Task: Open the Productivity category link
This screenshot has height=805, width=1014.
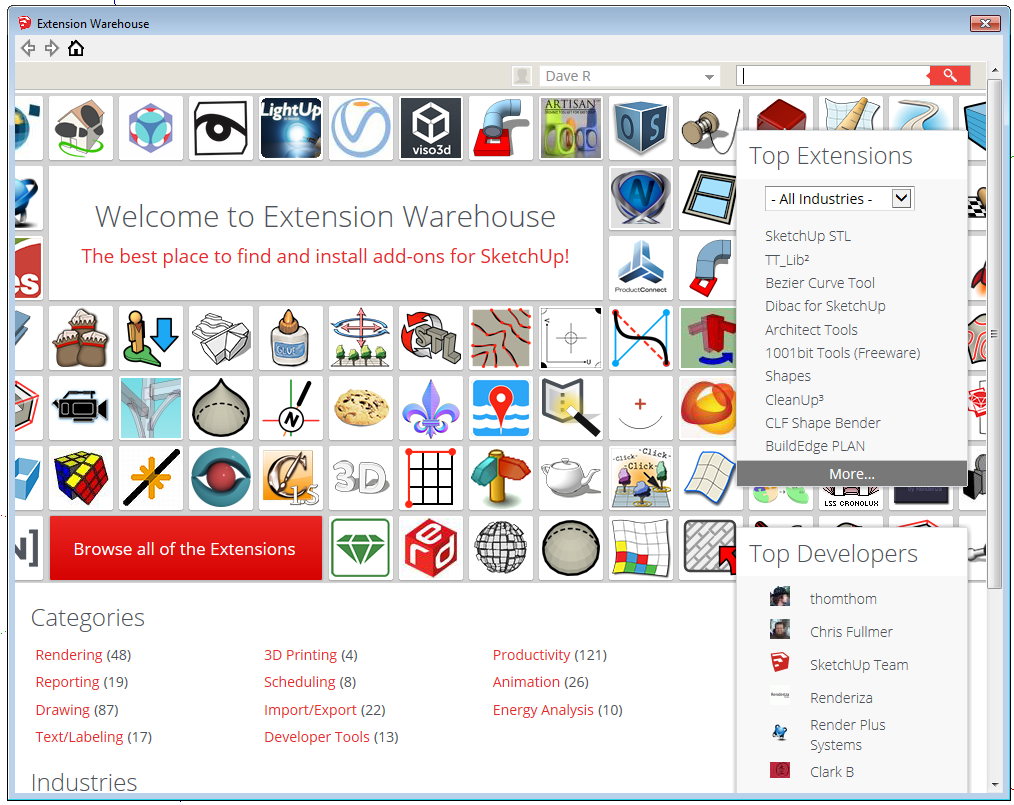Action: click(x=532, y=655)
